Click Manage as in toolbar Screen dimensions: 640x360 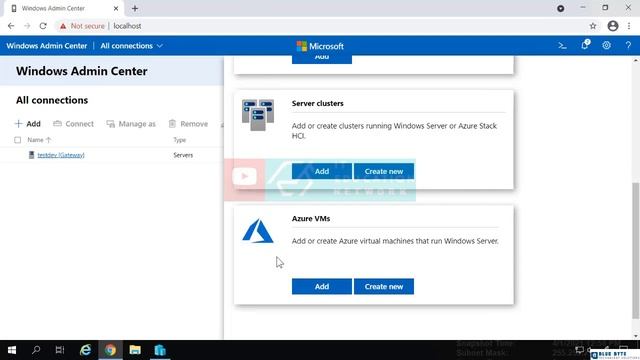click(x=131, y=124)
